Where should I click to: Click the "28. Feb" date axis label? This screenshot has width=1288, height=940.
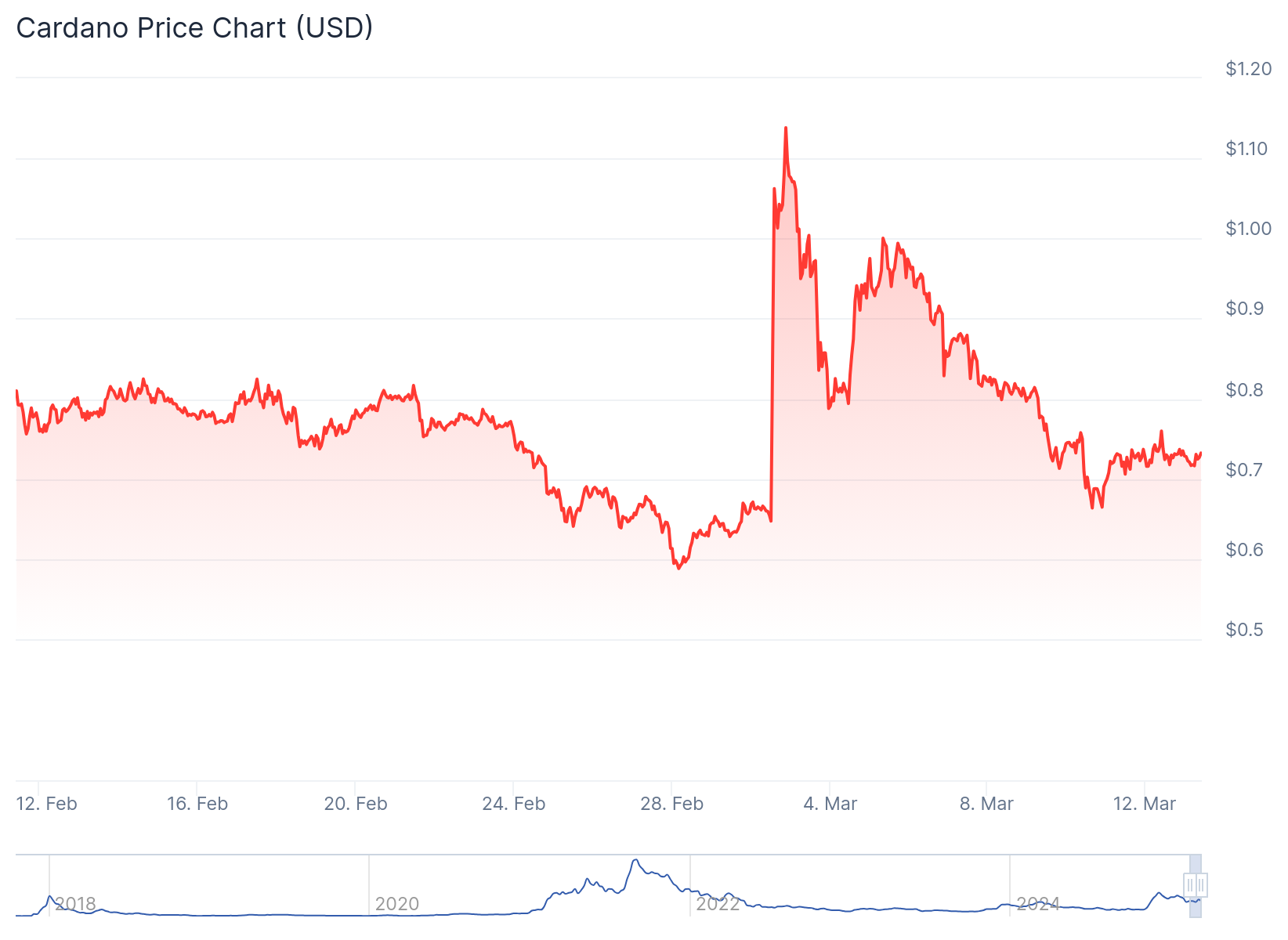[672, 804]
